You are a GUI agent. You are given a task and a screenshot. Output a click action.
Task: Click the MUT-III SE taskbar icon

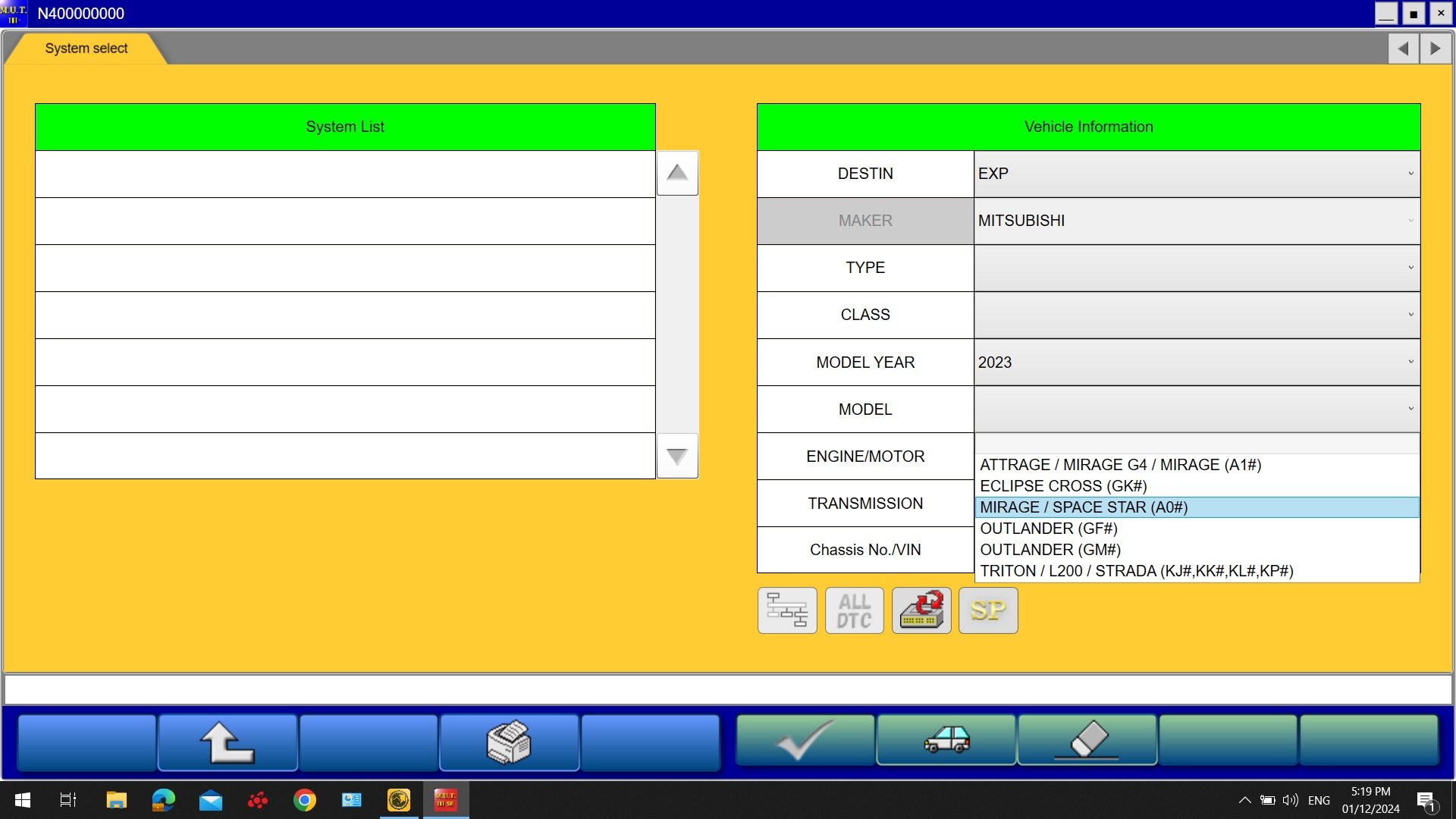point(446,800)
